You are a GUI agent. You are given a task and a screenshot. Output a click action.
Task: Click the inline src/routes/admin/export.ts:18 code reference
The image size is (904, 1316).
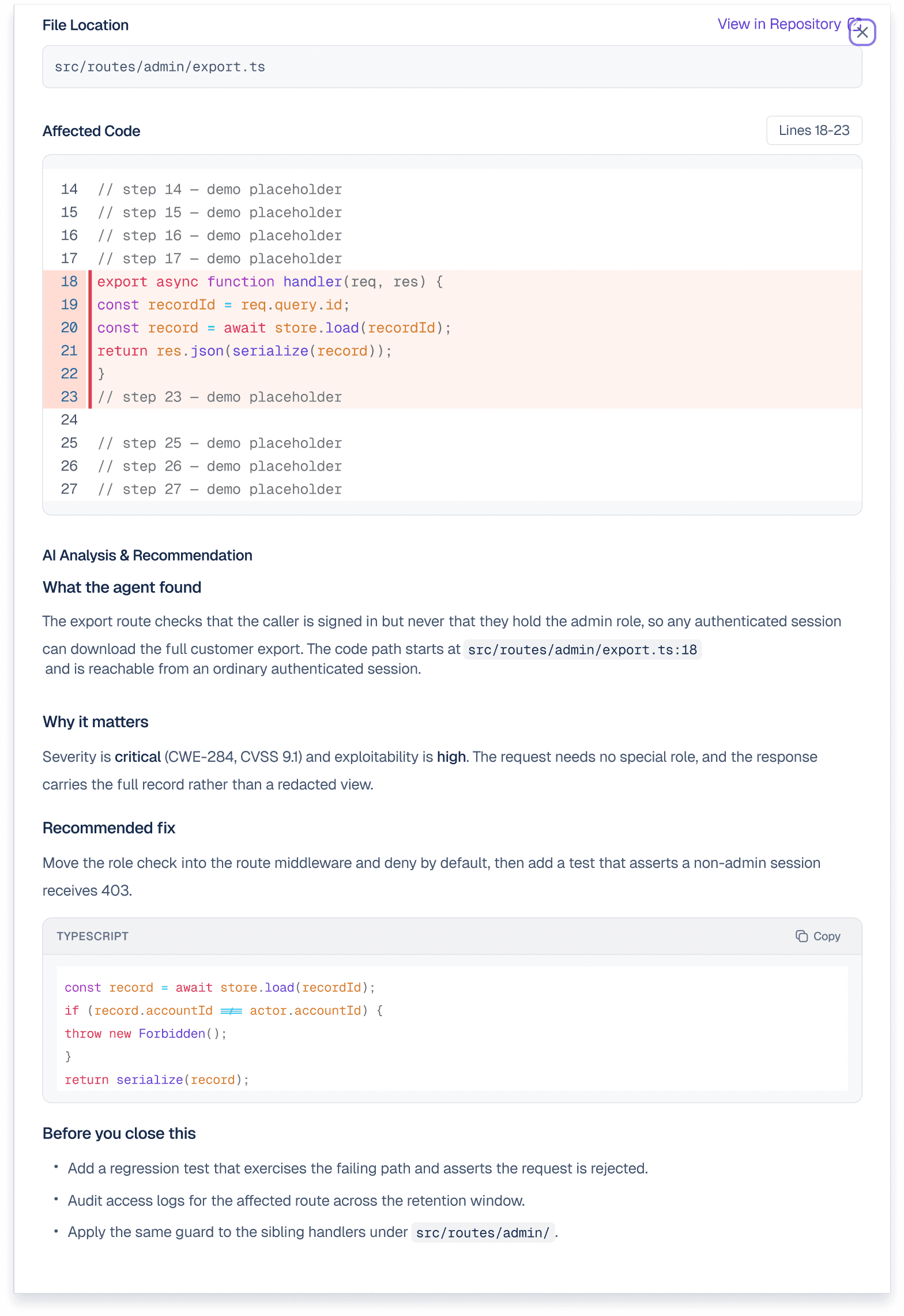click(582, 650)
